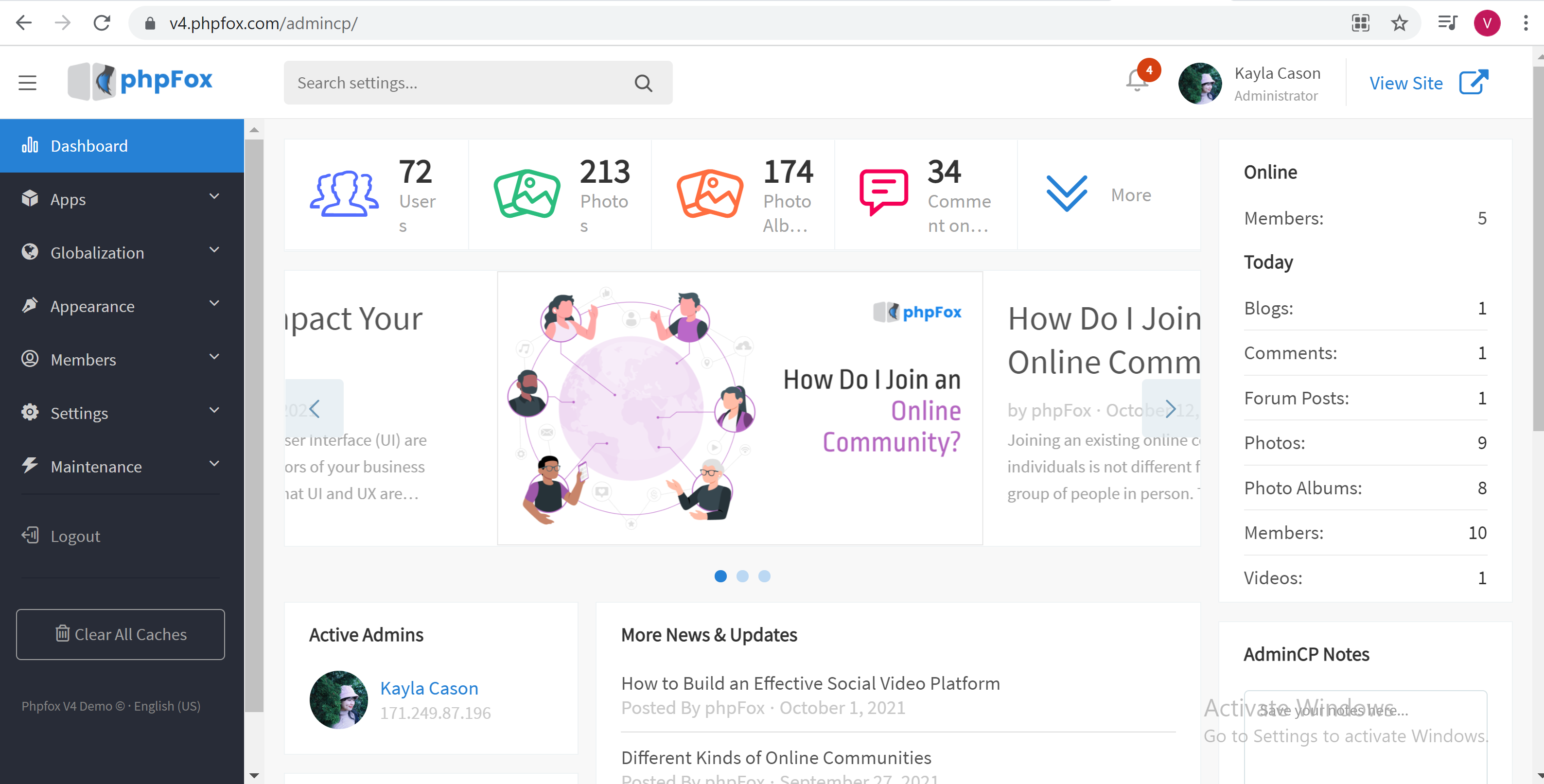Screen dimensions: 1544x784
Task: Expand the Members menu chevron
Action: 214,357
